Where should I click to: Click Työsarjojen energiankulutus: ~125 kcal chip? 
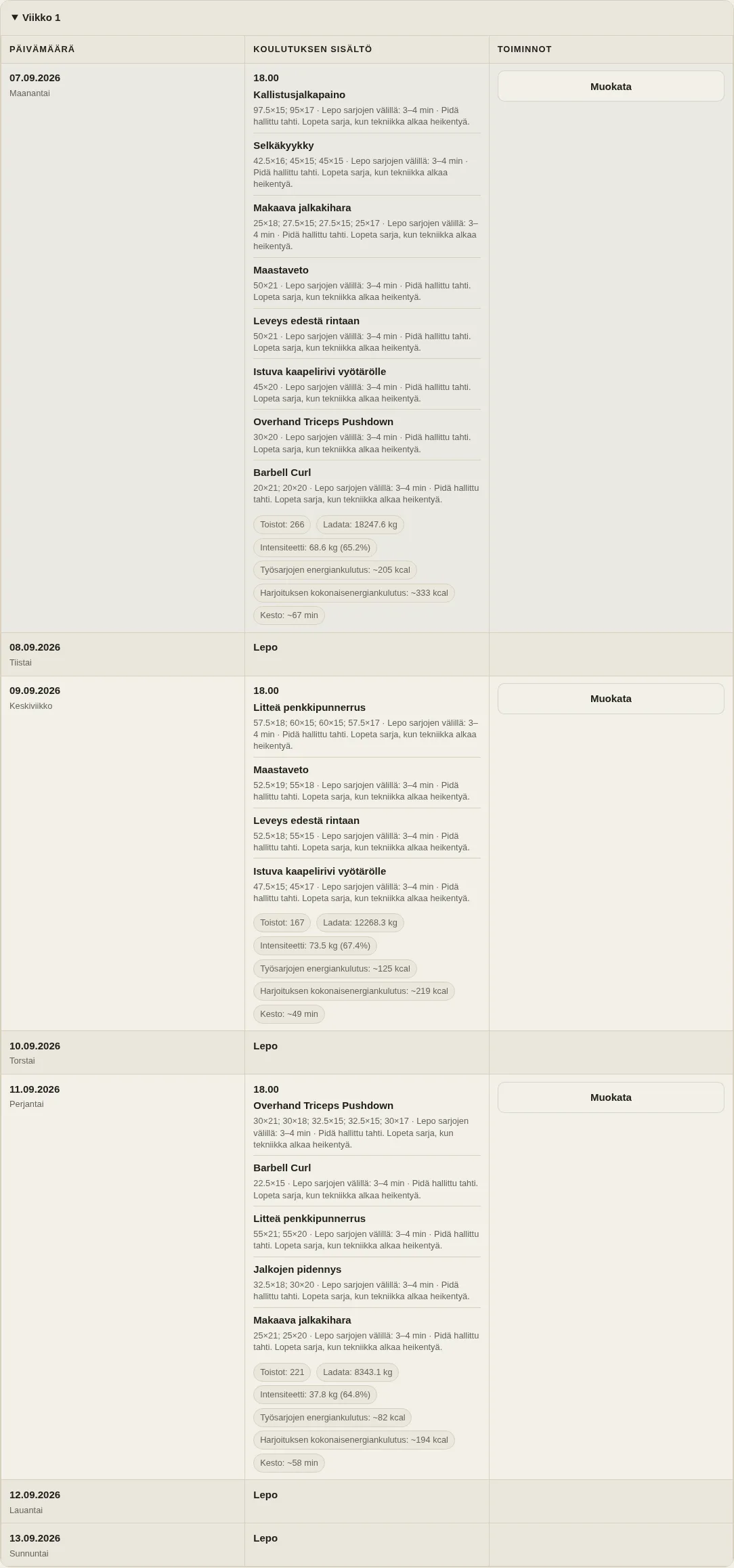335,969
